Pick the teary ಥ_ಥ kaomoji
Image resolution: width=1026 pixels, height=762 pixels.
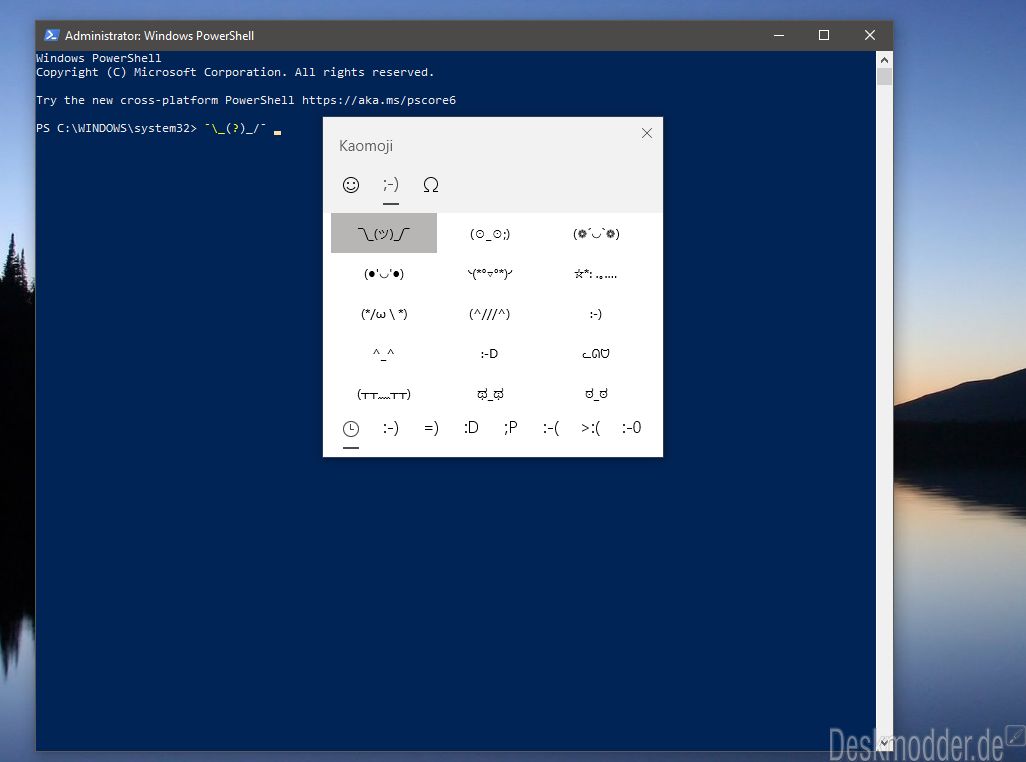click(490, 394)
